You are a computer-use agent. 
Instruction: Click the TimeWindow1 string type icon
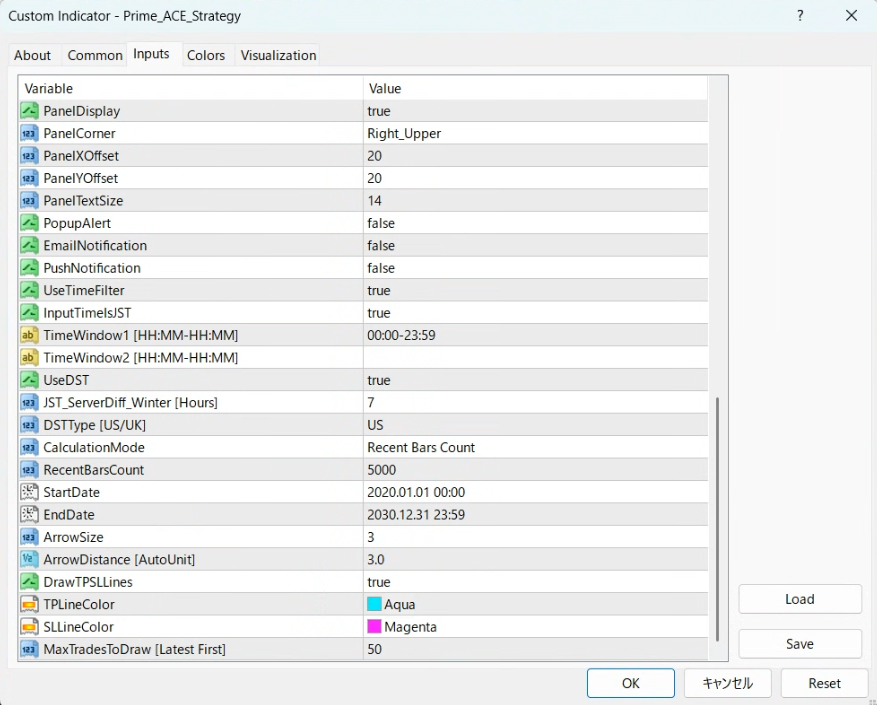(x=29, y=335)
